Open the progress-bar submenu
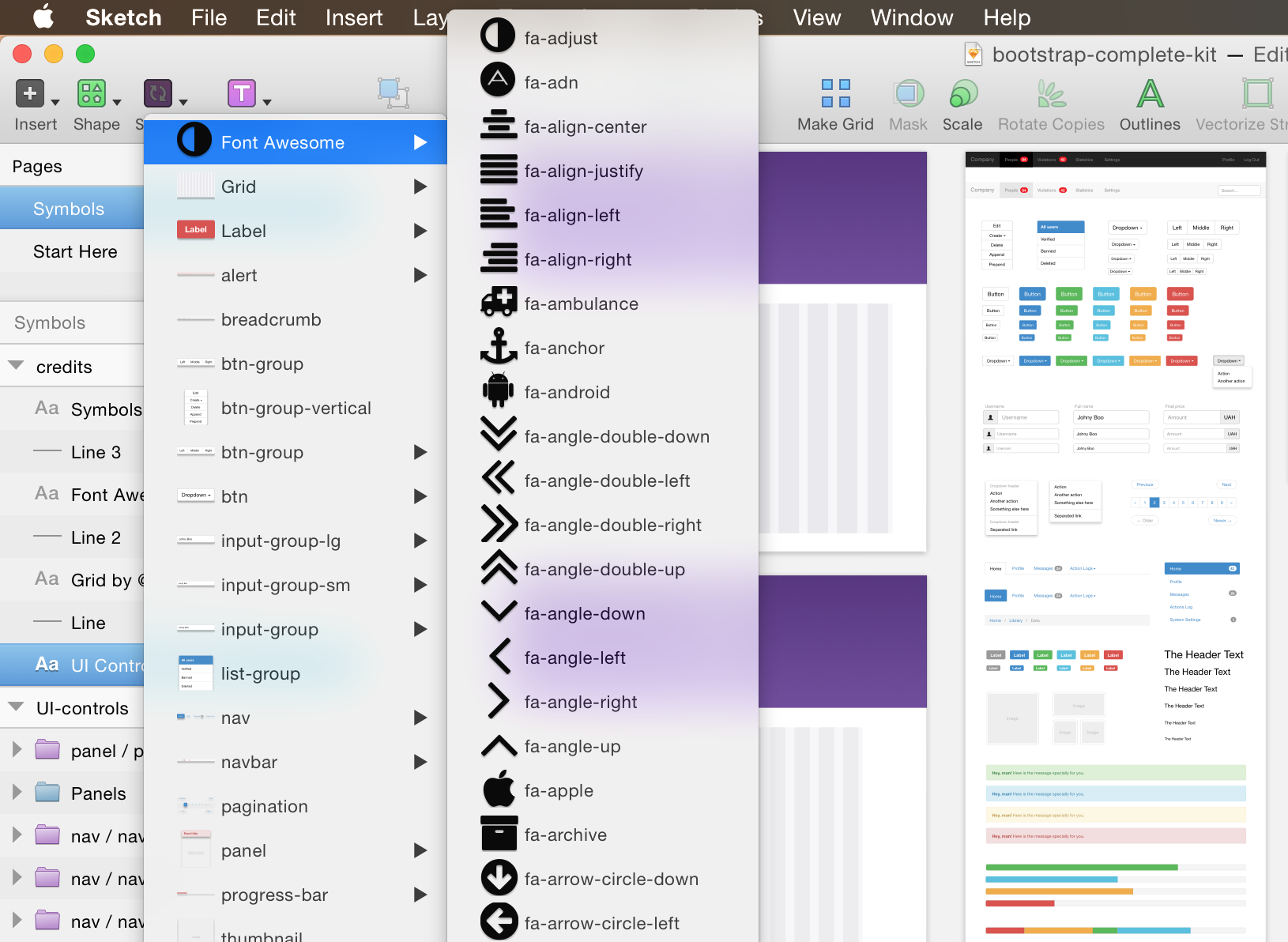 coord(296,895)
